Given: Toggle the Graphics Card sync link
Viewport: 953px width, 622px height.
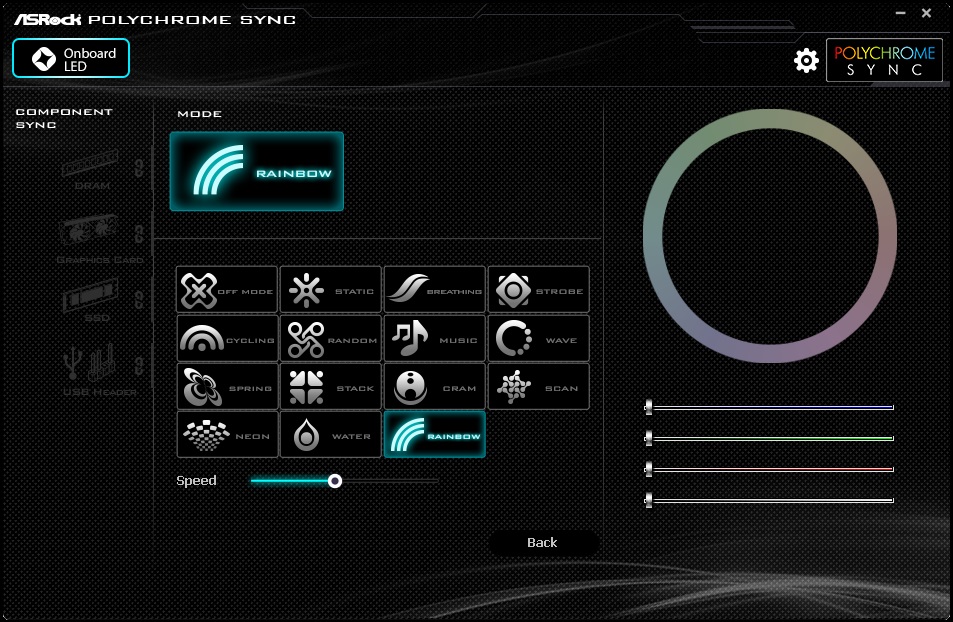Looking at the screenshot, I should (x=139, y=233).
